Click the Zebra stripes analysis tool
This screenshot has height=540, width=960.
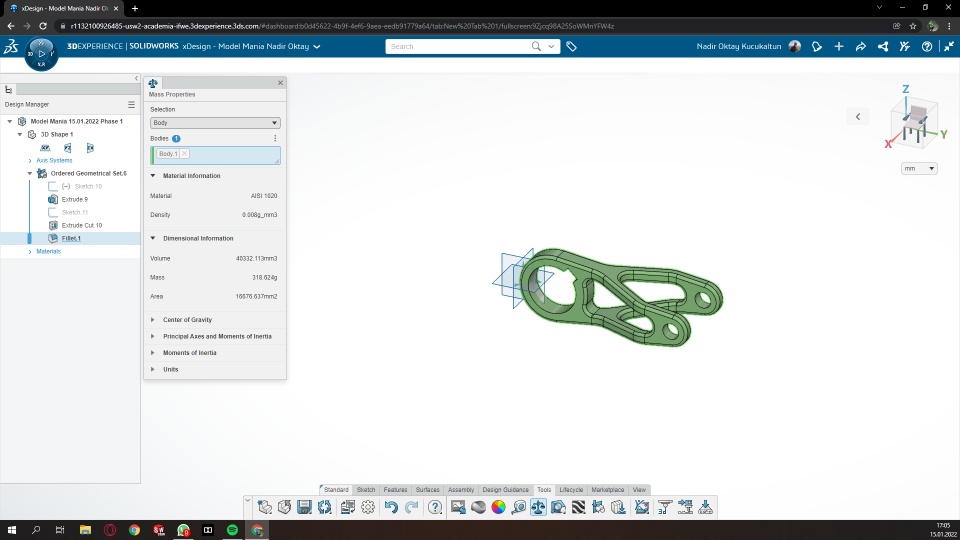tap(579, 507)
